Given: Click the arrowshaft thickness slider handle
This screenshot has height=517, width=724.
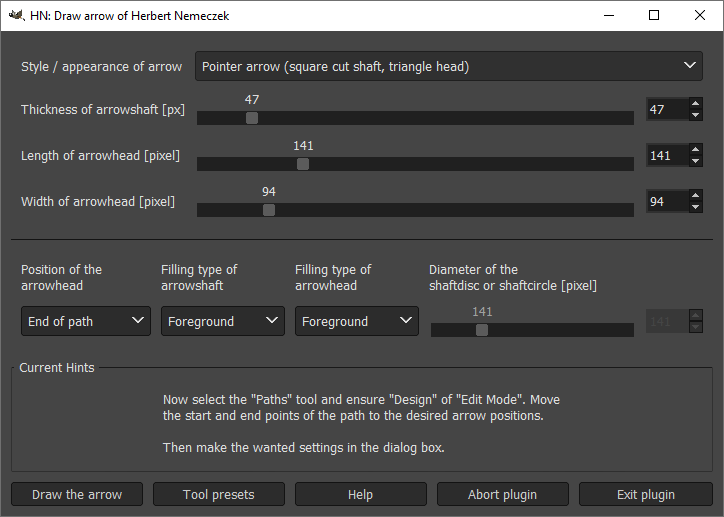Looking at the screenshot, I should pos(252,118).
